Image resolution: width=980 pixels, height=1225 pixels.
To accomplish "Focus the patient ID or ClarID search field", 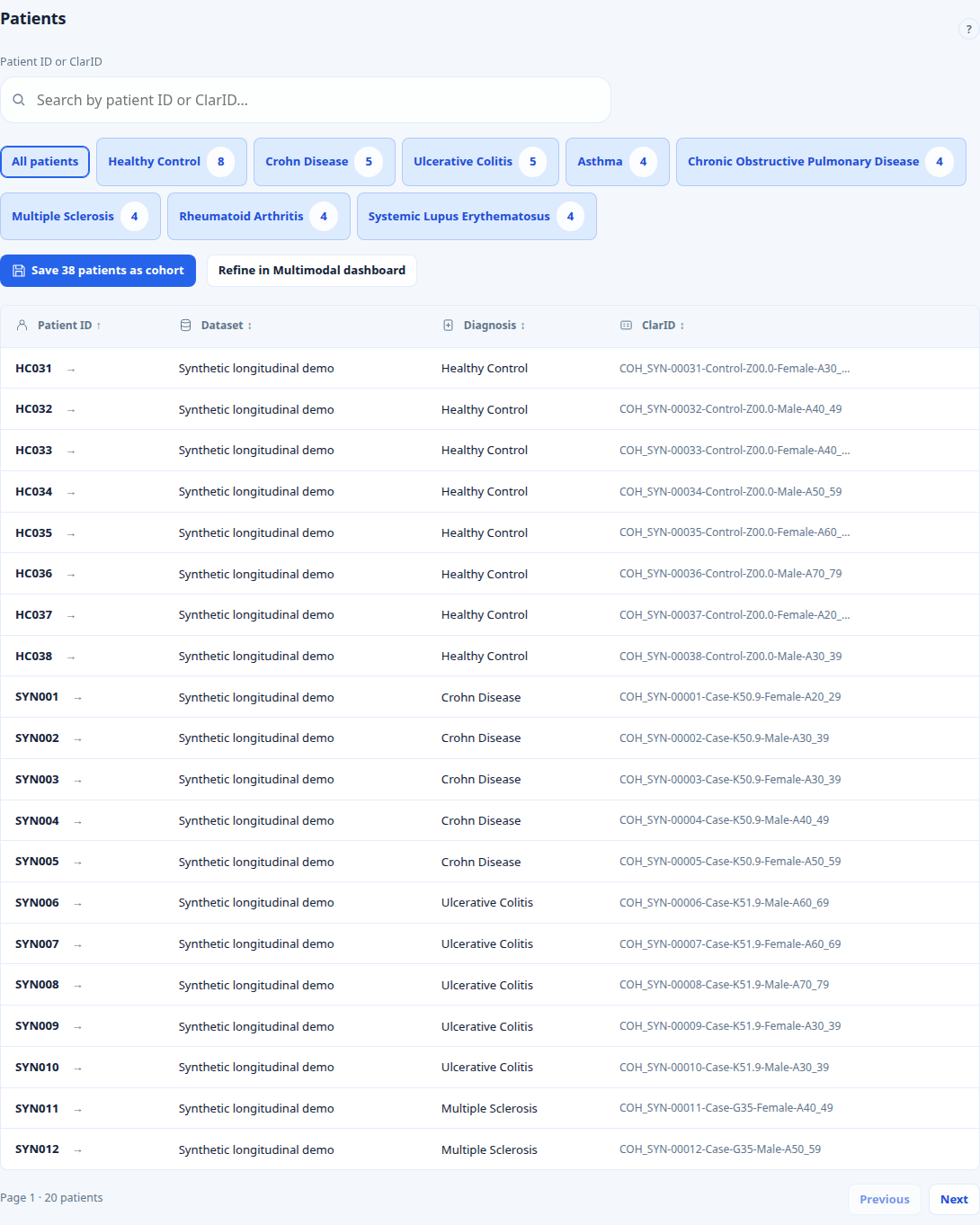I will [x=306, y=100].
